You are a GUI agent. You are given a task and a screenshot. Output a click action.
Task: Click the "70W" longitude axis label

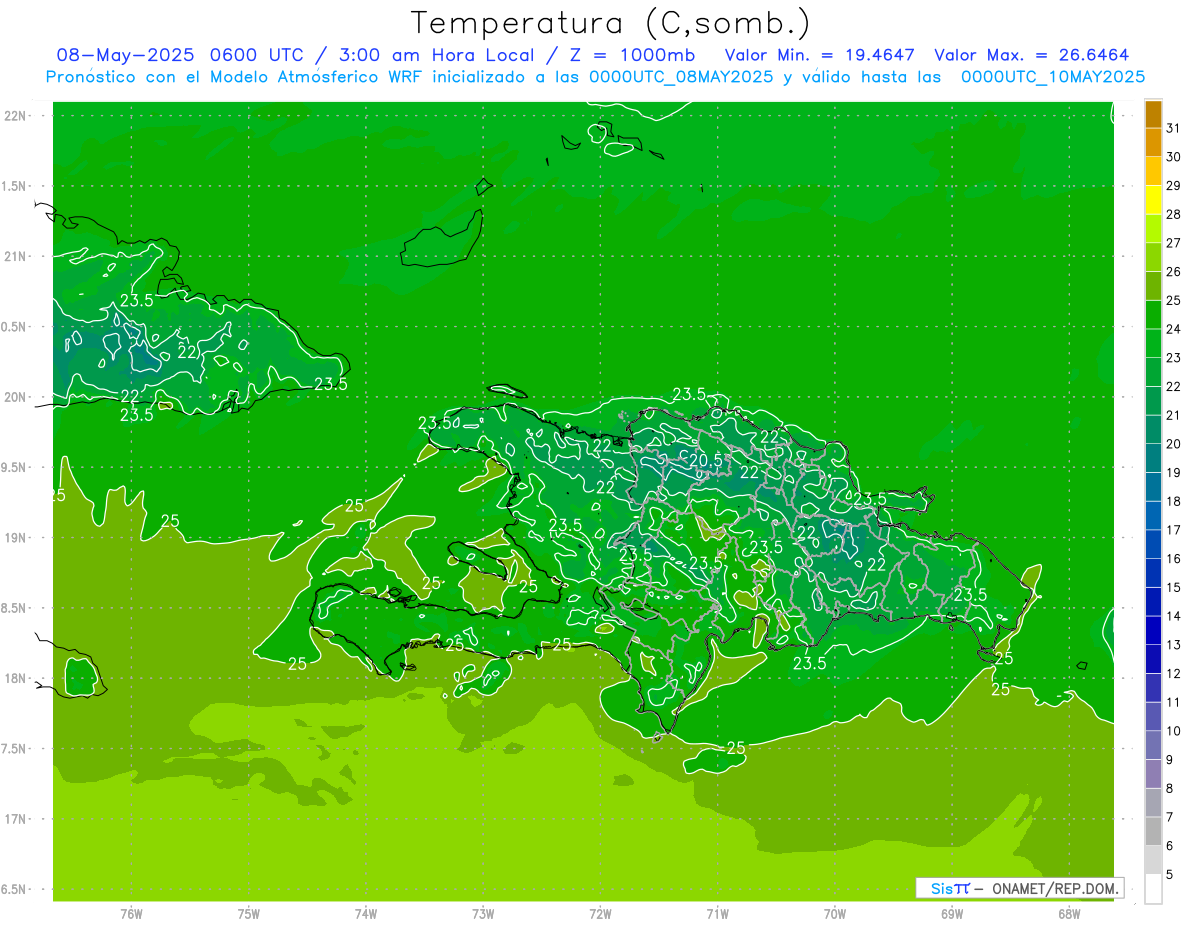835,913
